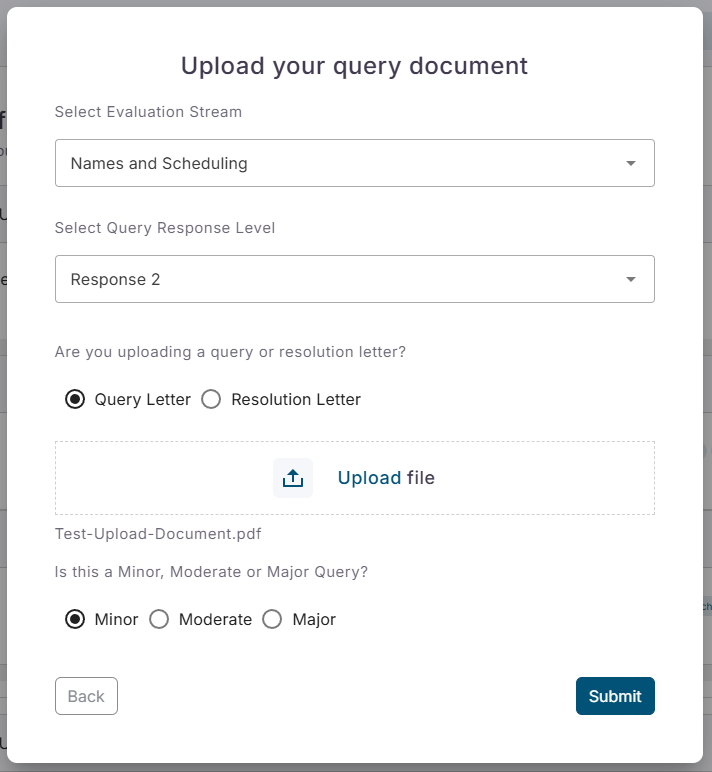Pick the Major query option

[272, 619]
